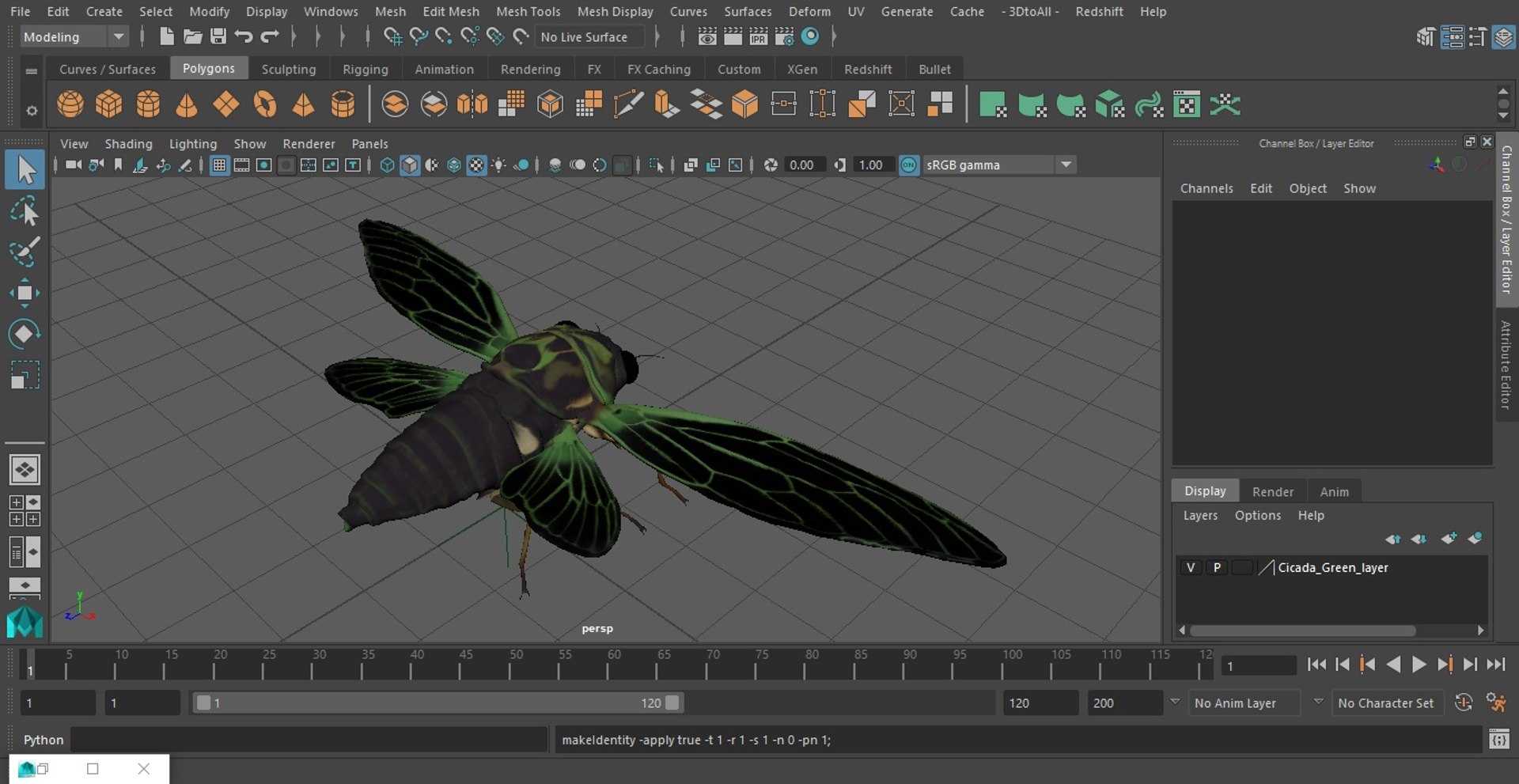Select the Rotate tool in toolbox
The width and height of the screenshot is (1519, 784).
point(25,333)
